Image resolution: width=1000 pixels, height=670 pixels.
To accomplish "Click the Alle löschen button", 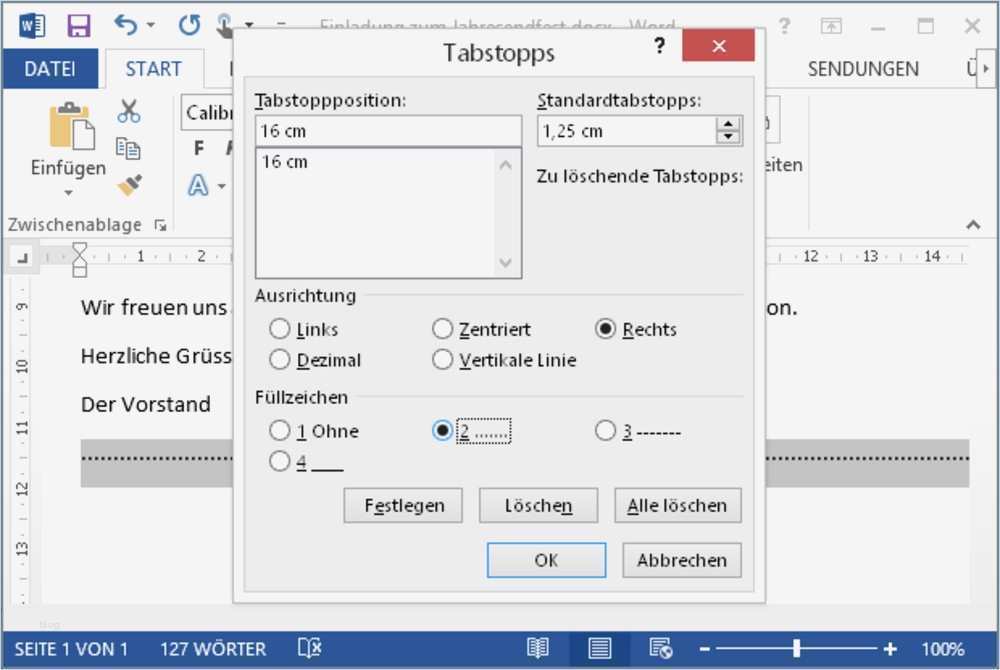I will pyautogui.click(x=677, y=505).
